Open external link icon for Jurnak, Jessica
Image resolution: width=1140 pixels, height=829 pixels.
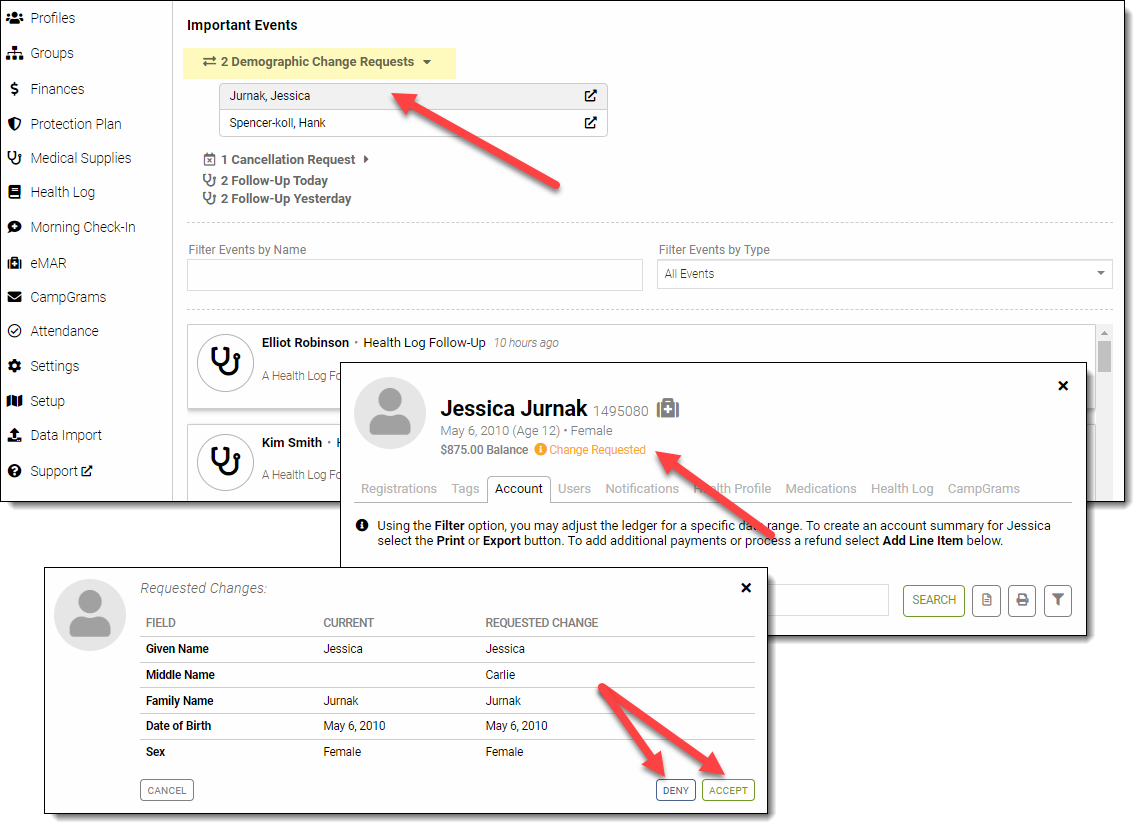point(590,96)
